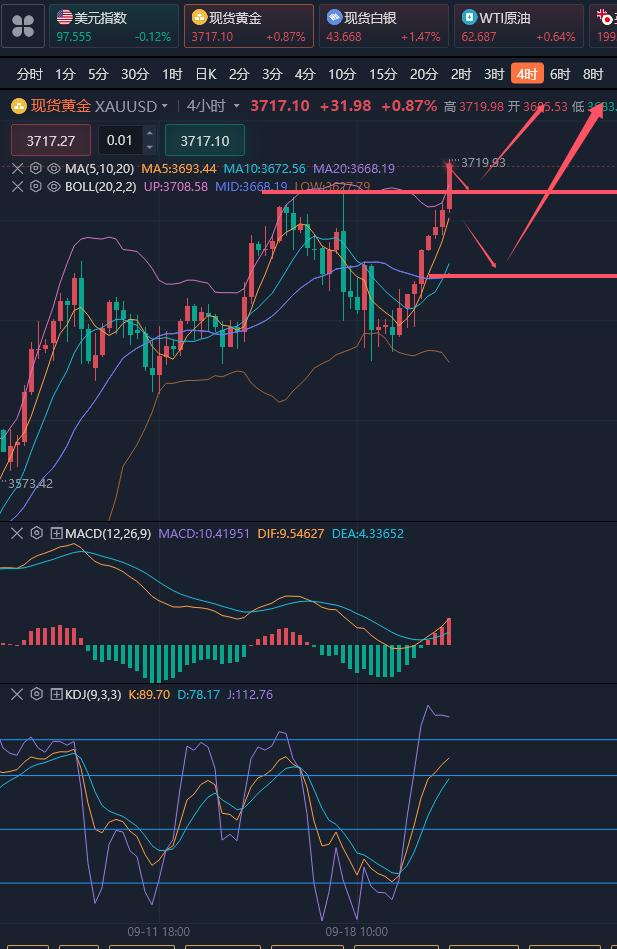617x949 pixels.
Task: Click the oil icon beside WTI原油
Action: point(469,17)
